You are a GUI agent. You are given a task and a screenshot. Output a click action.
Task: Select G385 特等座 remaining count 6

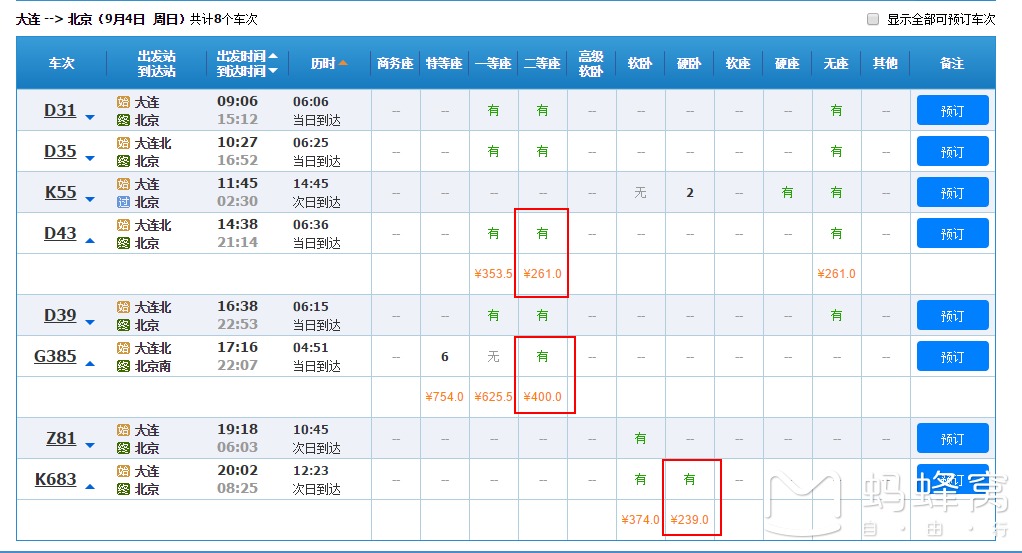pos(445,357)
